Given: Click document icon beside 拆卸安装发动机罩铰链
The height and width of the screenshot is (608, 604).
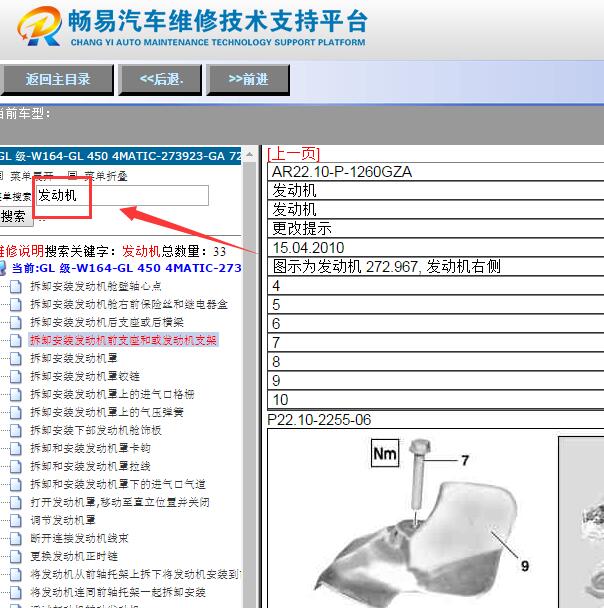Looking at the screenshot, I should point(16,376).
